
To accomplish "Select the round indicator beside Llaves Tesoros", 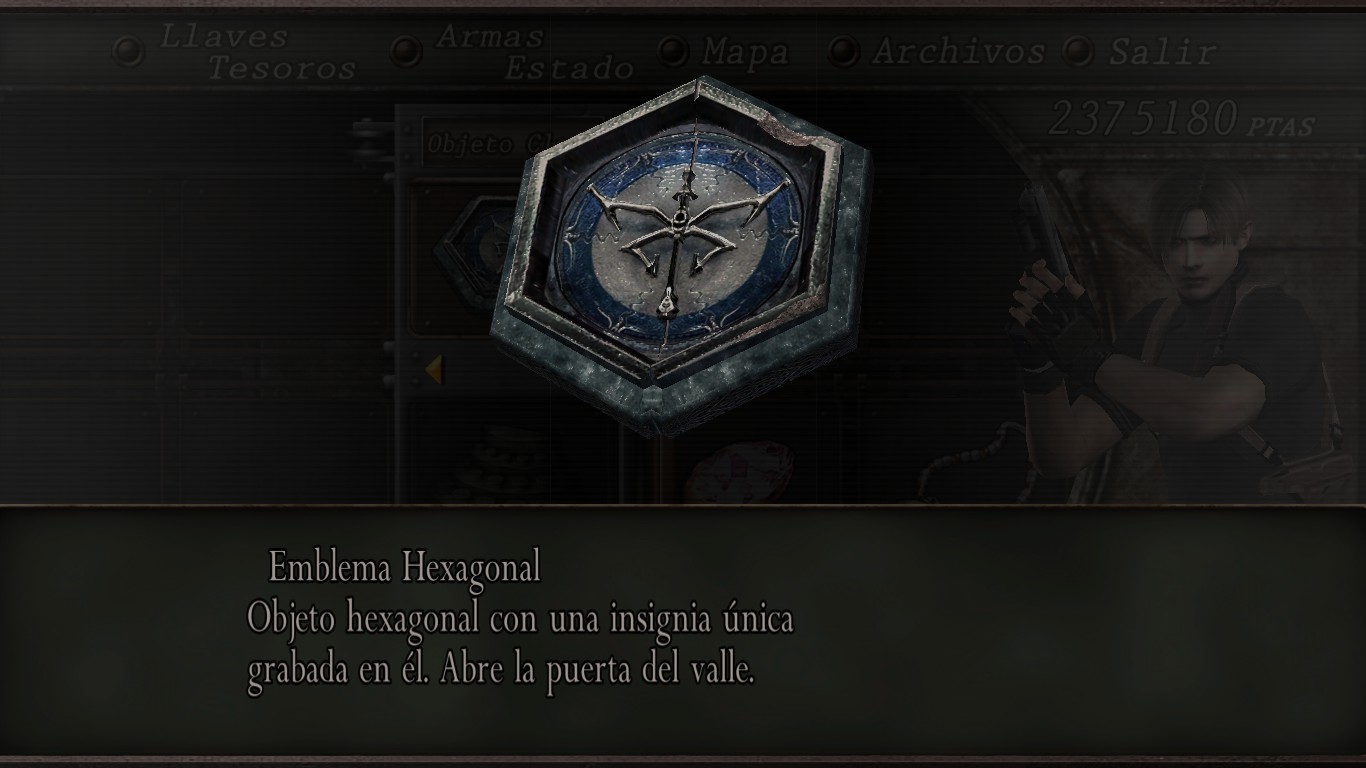I will tap(128, 52).
